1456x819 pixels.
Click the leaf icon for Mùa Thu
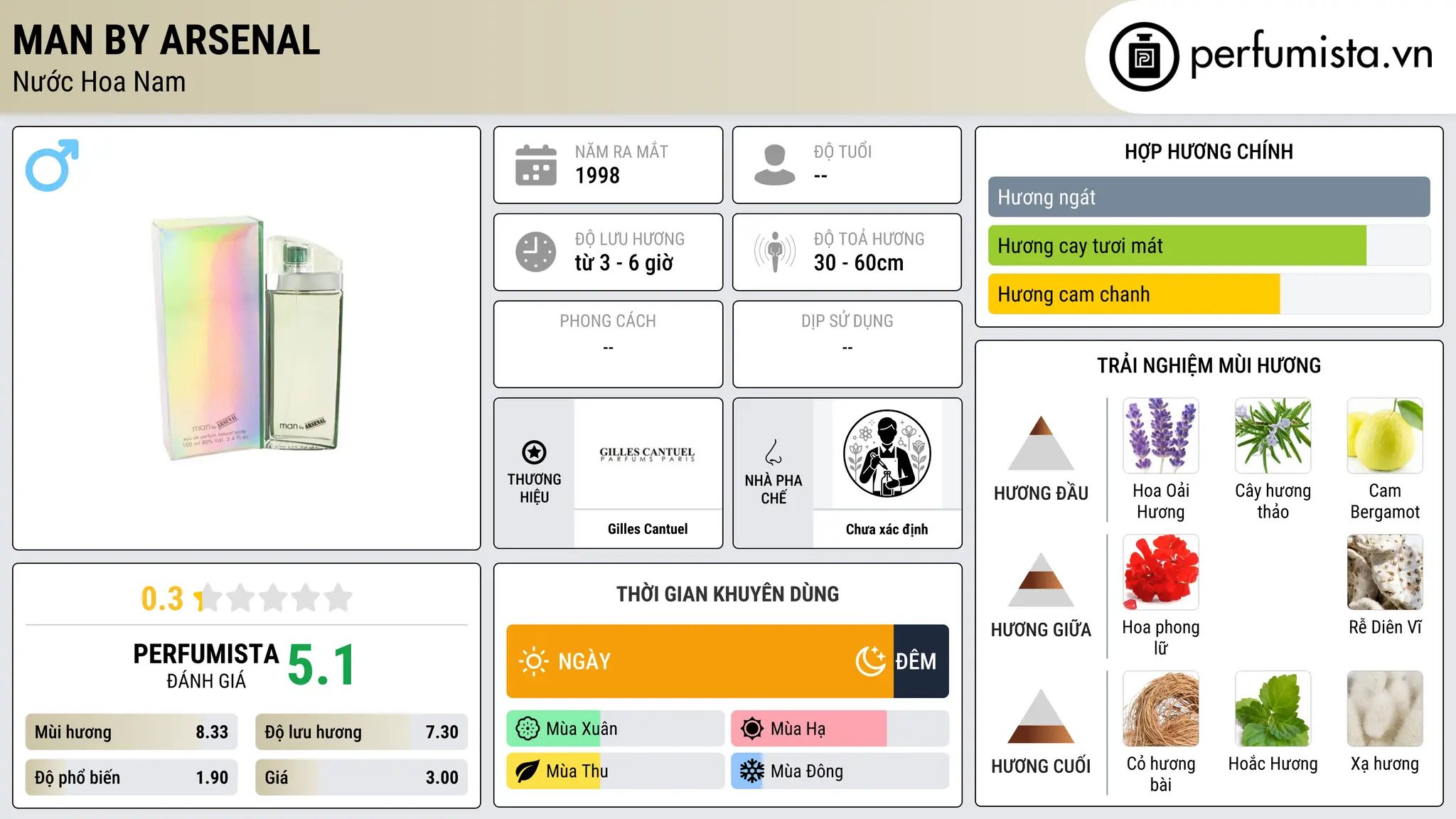(528, 771)
